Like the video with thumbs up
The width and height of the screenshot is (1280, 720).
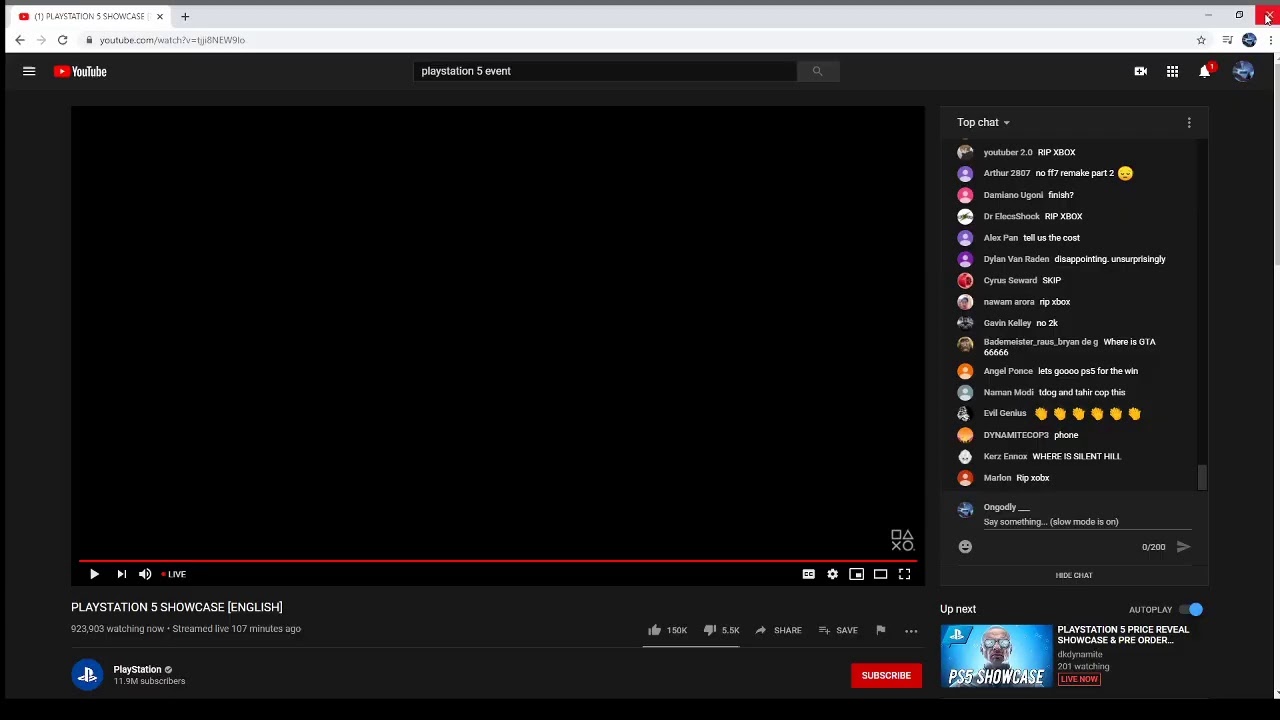(x=654, y=630)
